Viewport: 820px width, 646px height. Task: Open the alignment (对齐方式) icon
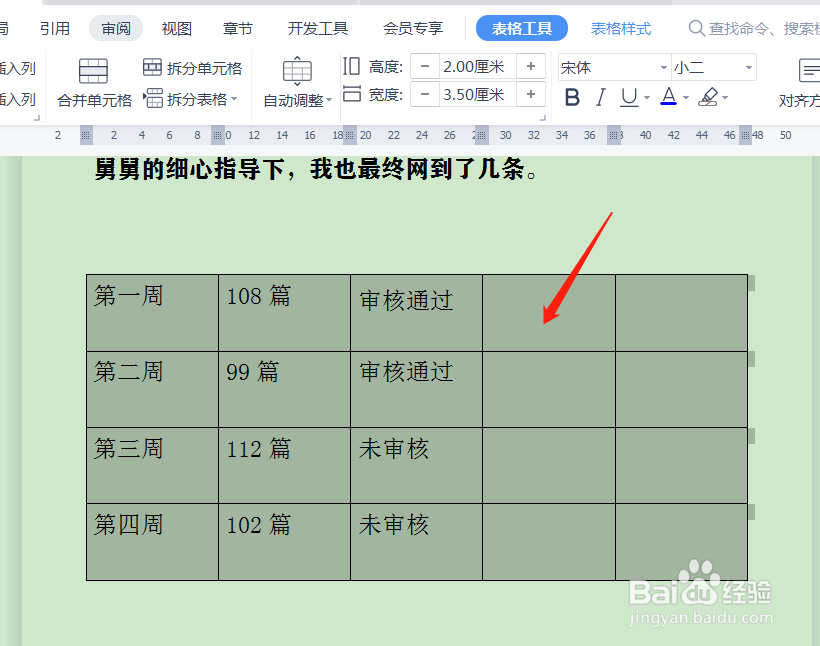(808, 71)
